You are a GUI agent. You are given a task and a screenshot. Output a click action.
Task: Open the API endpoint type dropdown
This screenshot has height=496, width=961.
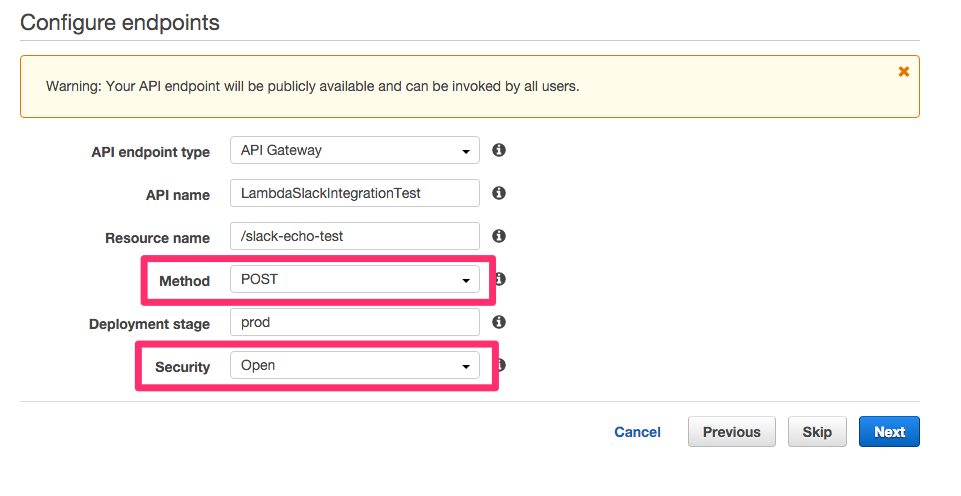click(x=354, y=150)
